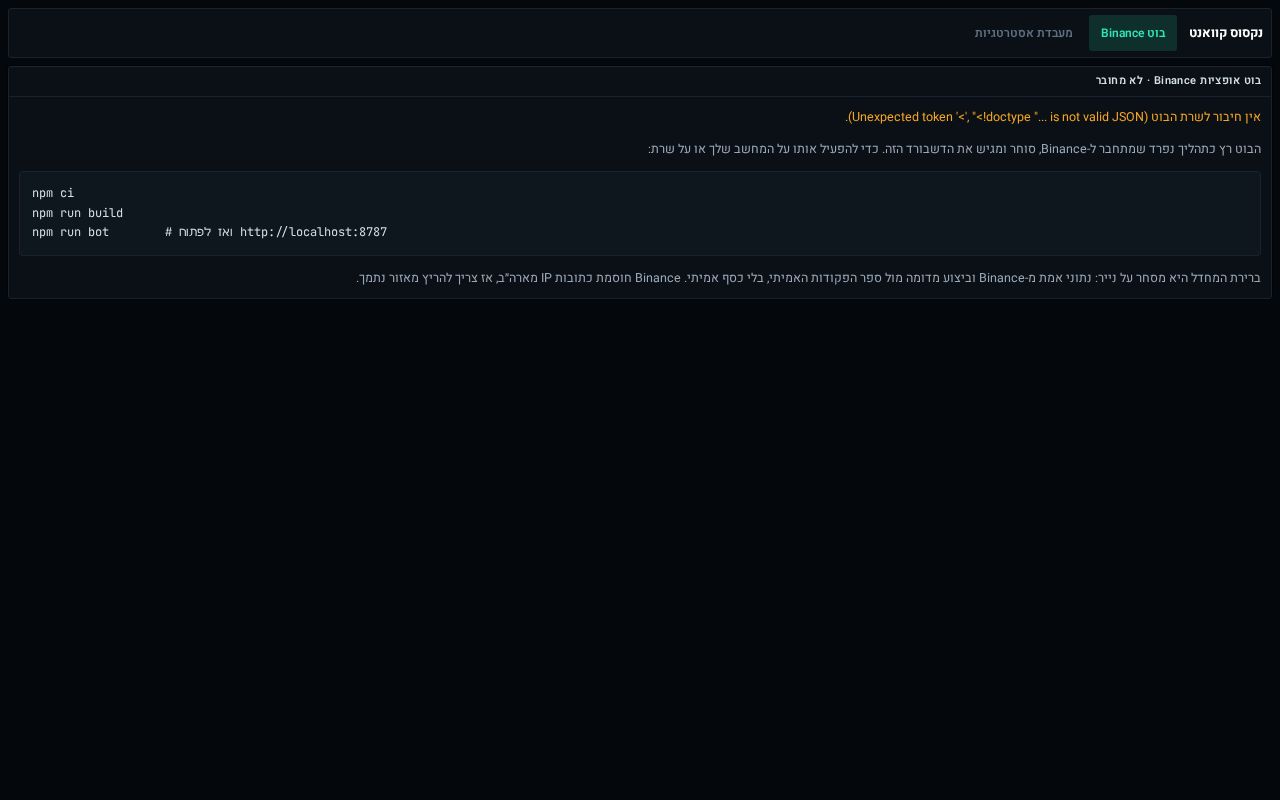Select the npm run build command line
The height and width of the screenshot is (800, 1280).
[77, 213]
